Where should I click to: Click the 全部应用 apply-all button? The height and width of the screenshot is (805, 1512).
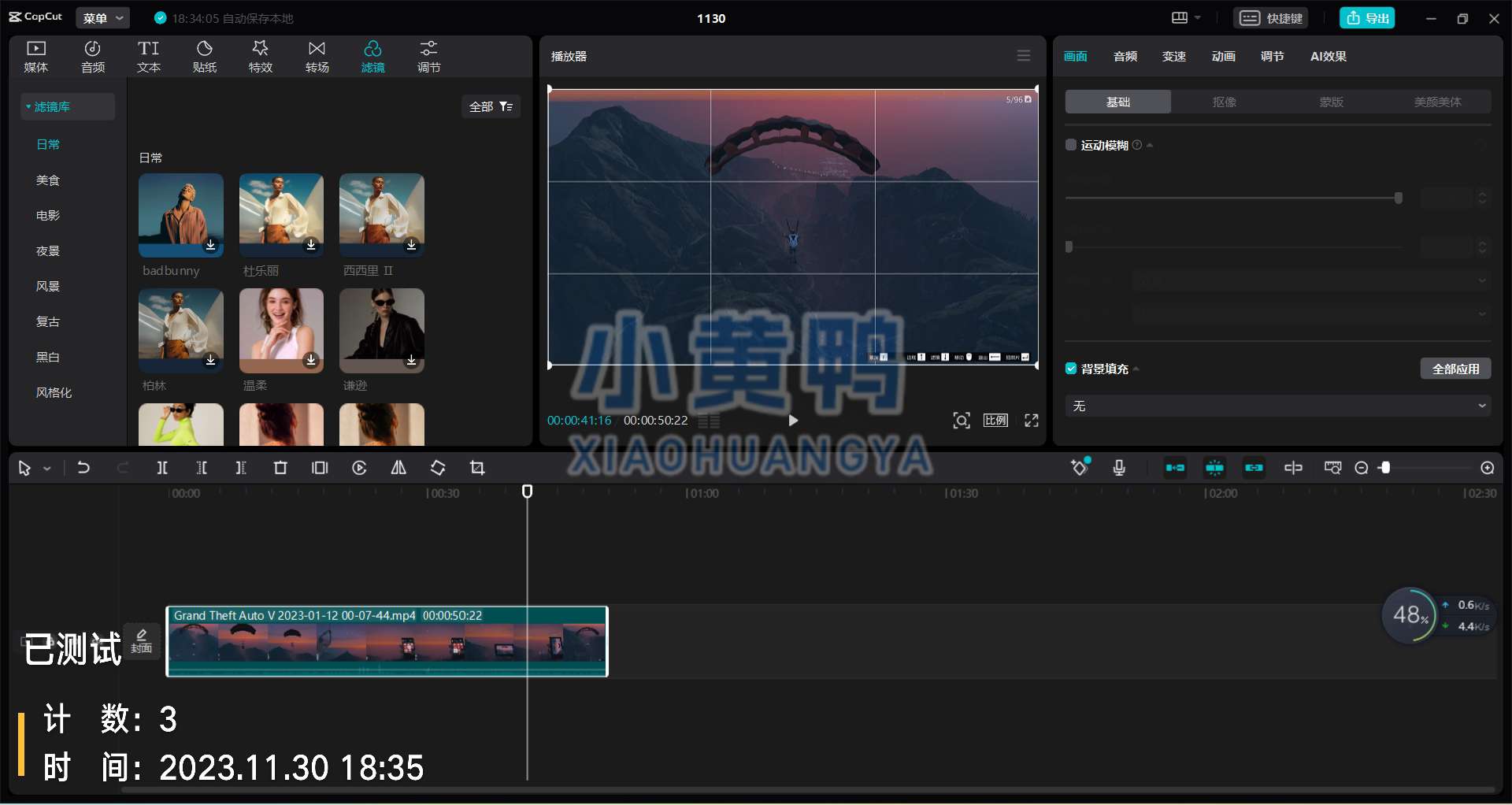(1455, 369)
